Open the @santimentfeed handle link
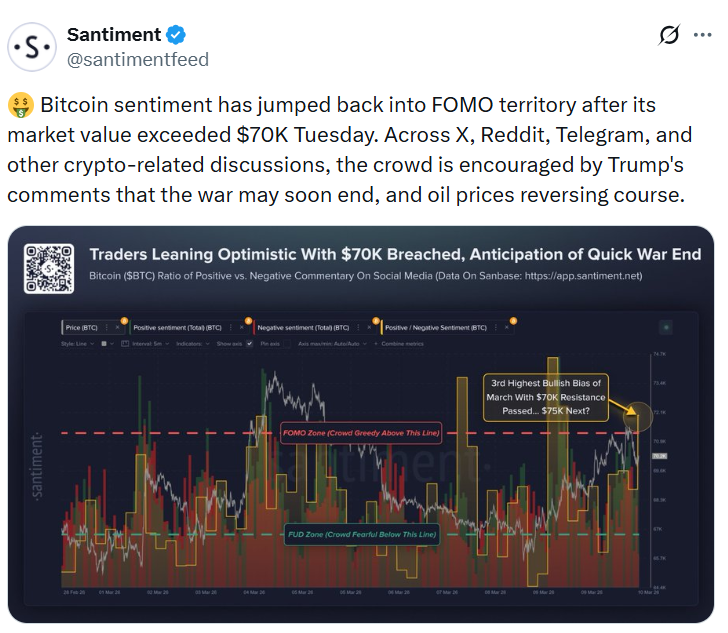The height and width of the screenshot is (633, 728). tap(137, 60)
